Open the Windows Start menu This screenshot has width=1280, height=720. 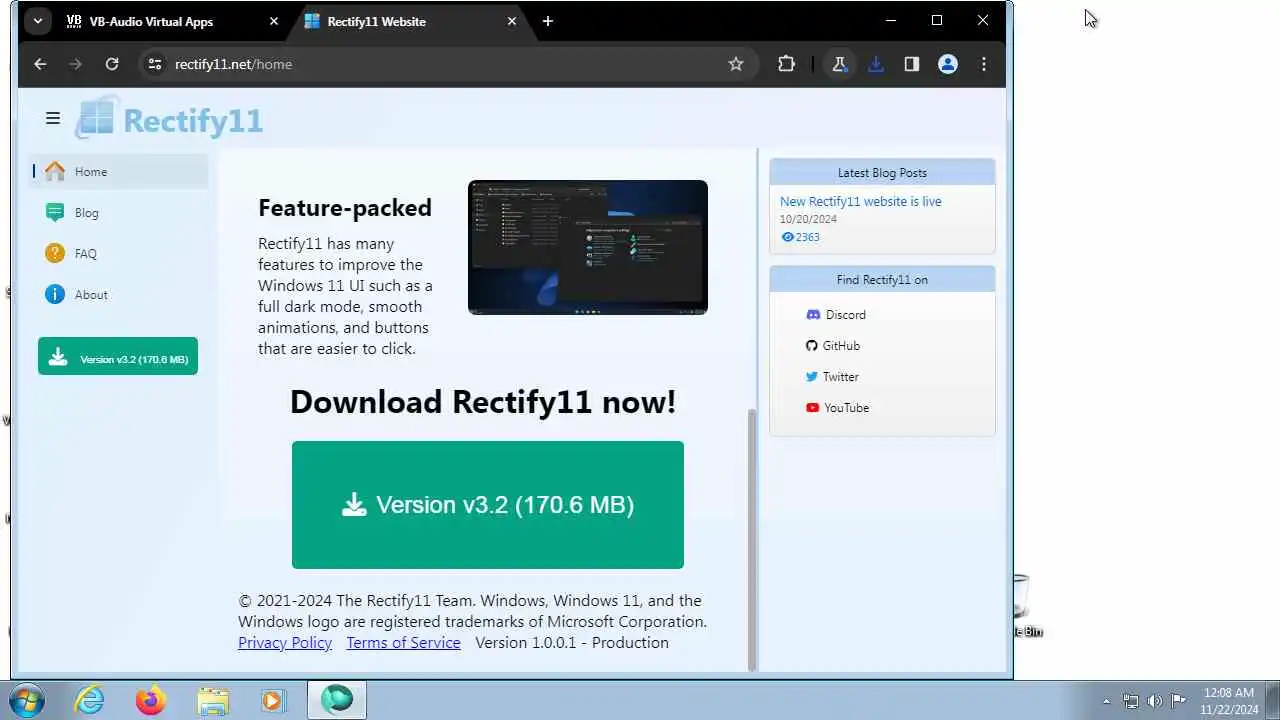pyautogui.click(x=27, y=700)
